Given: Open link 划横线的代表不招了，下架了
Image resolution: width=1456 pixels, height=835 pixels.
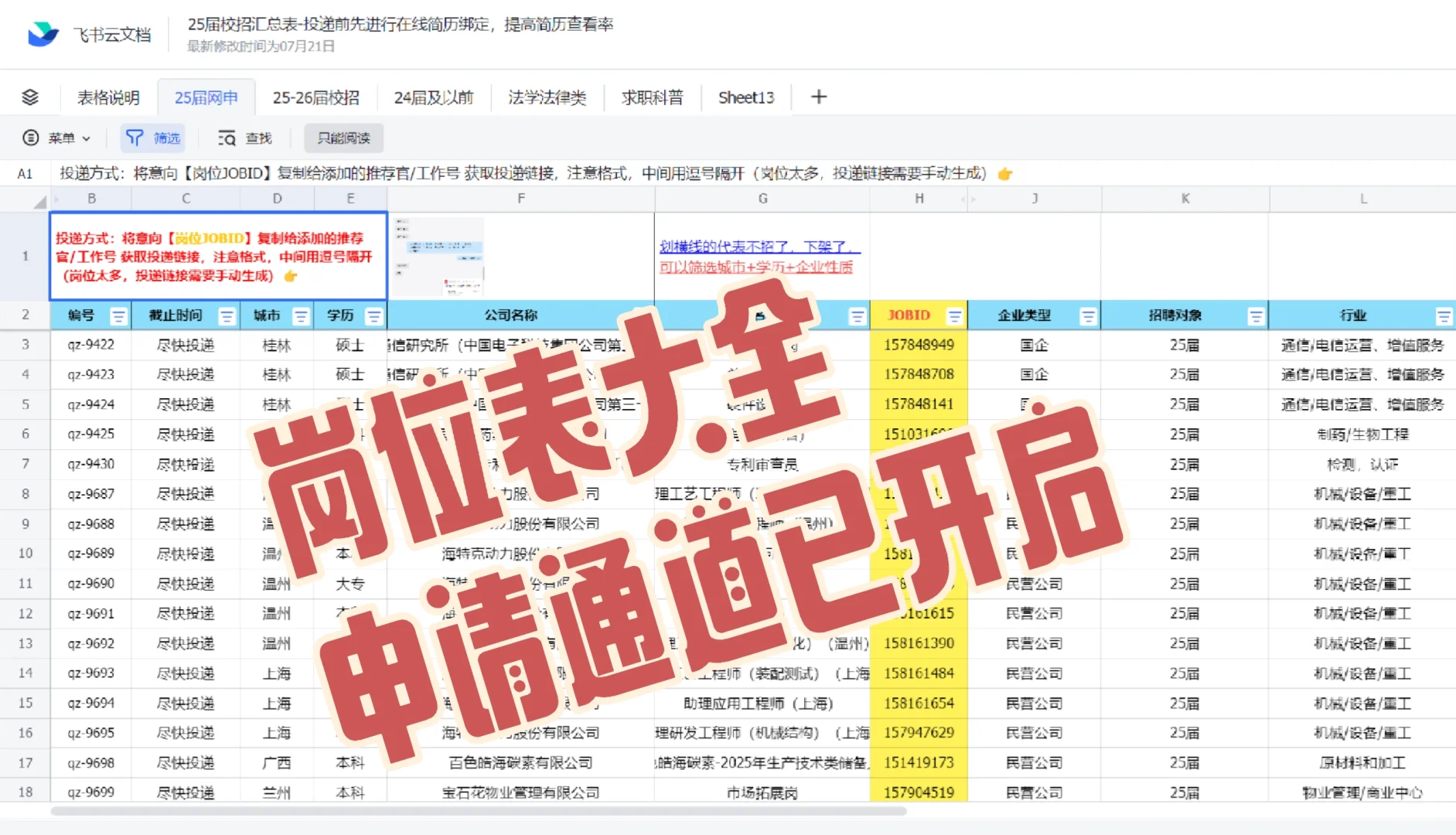Looking at the screenshot, I should pos(759,247).
